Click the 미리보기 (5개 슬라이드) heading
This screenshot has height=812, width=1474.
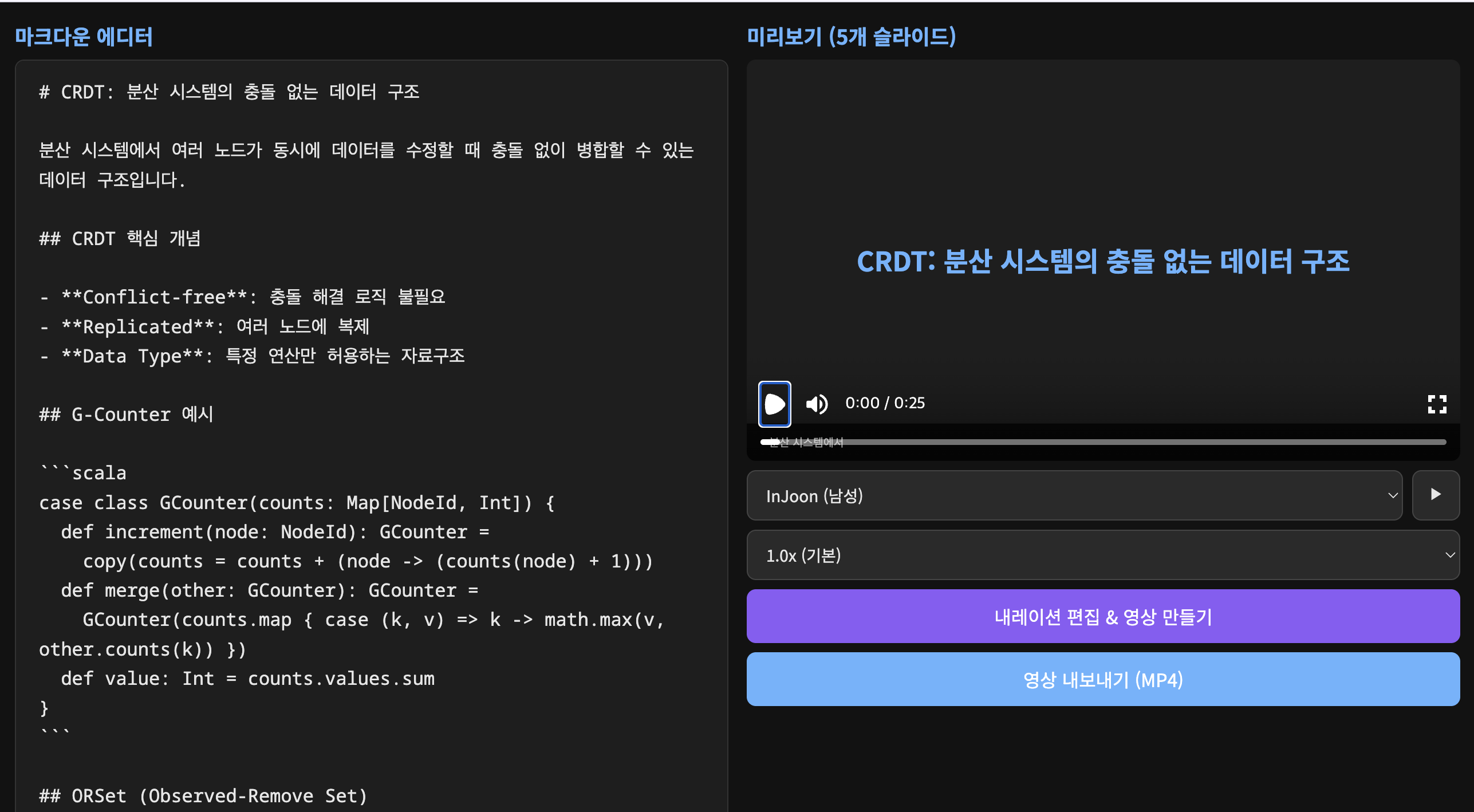tap(851, 37)
